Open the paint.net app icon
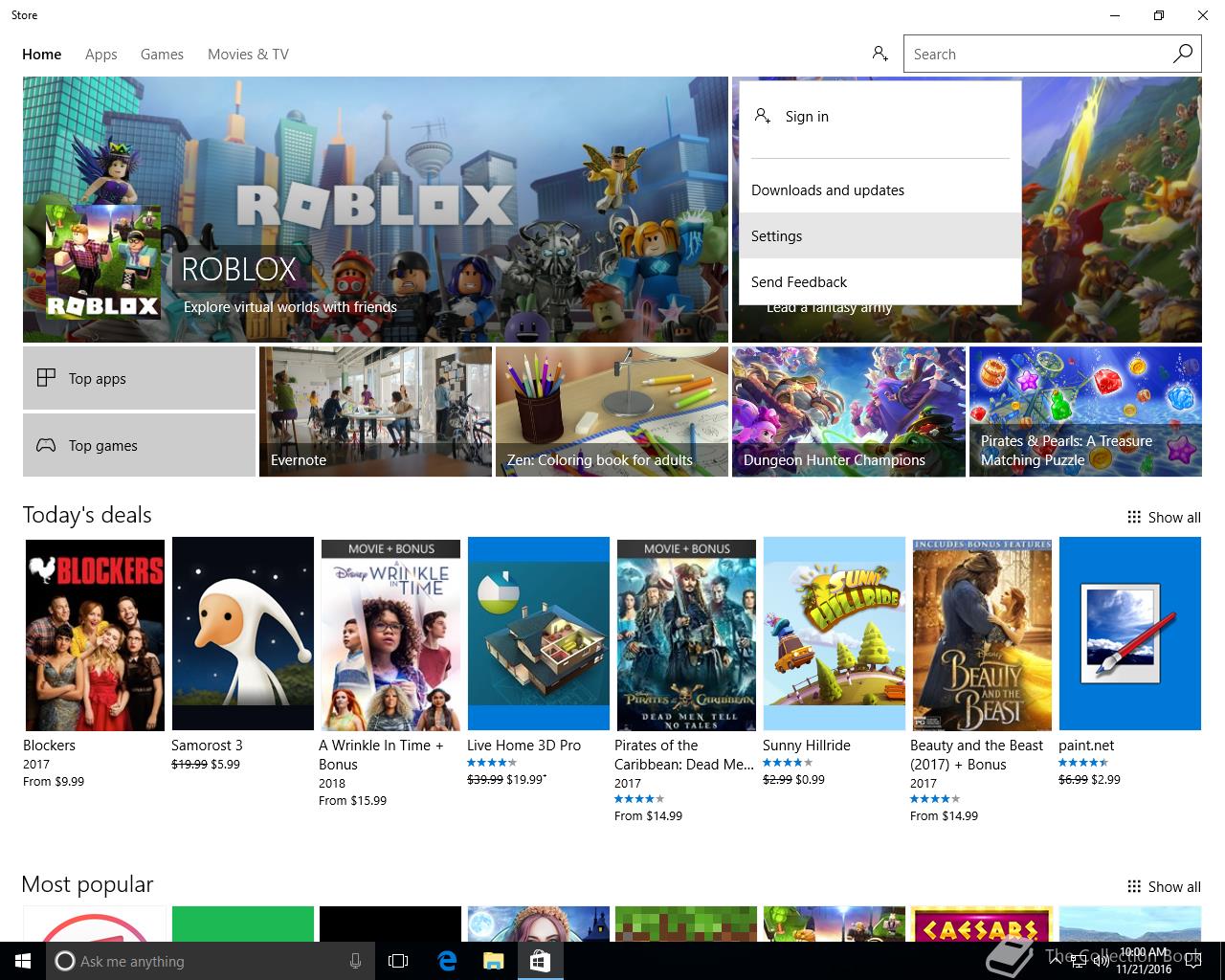This screenshot has width=1225, height=980. coord(1130,634)
